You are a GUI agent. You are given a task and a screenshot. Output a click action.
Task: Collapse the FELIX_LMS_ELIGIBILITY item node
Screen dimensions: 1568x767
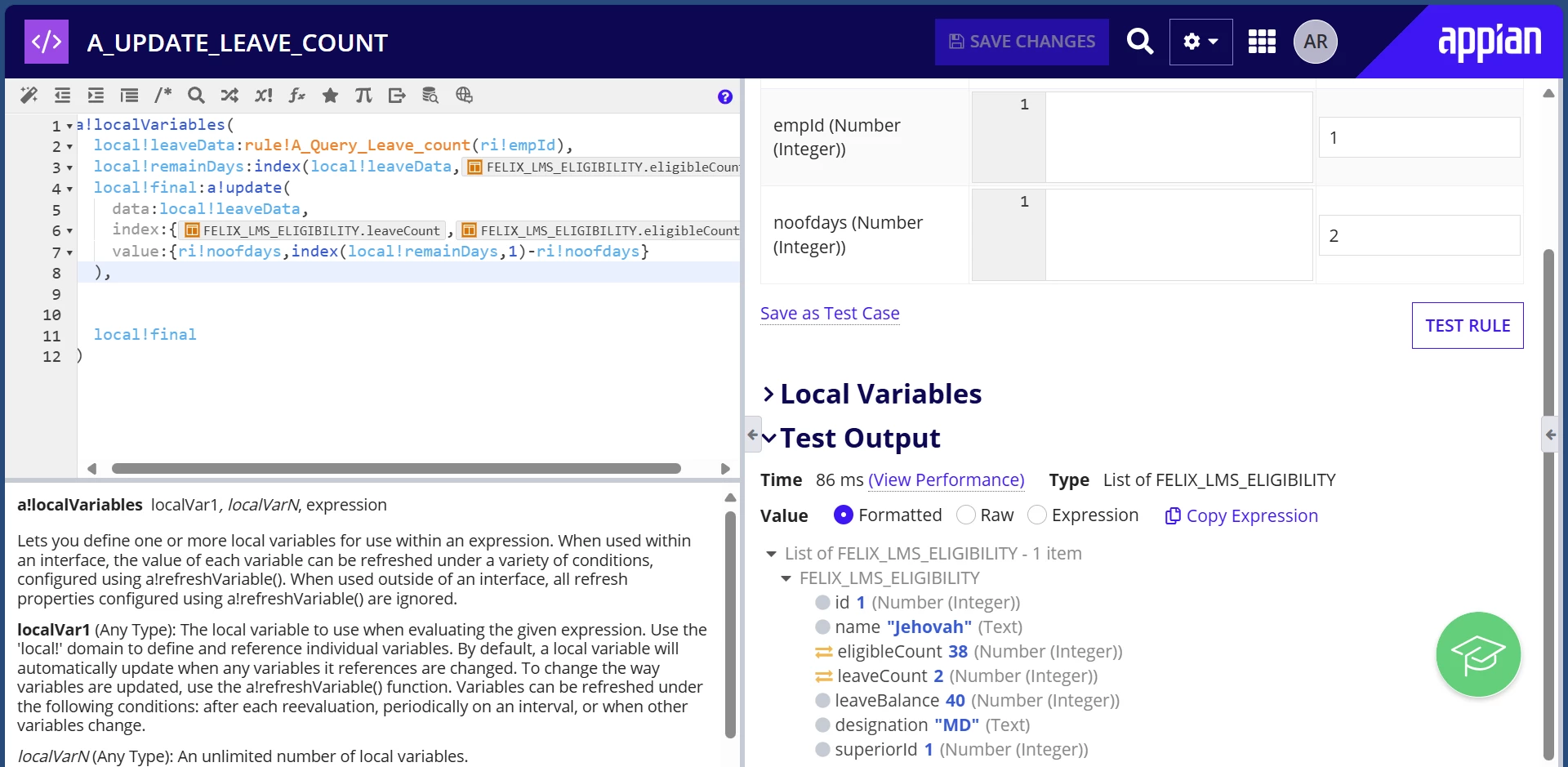click(786, 578)
